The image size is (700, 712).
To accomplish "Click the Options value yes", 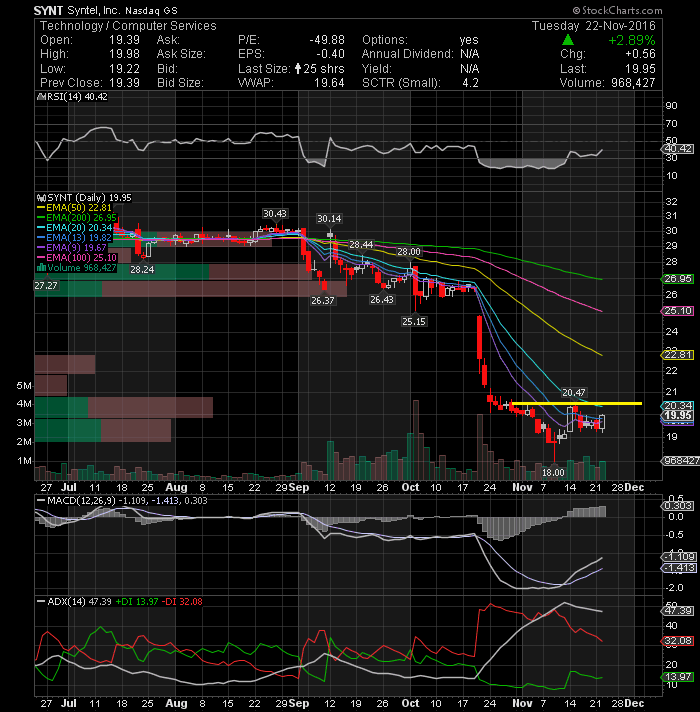I will [469, 40].
